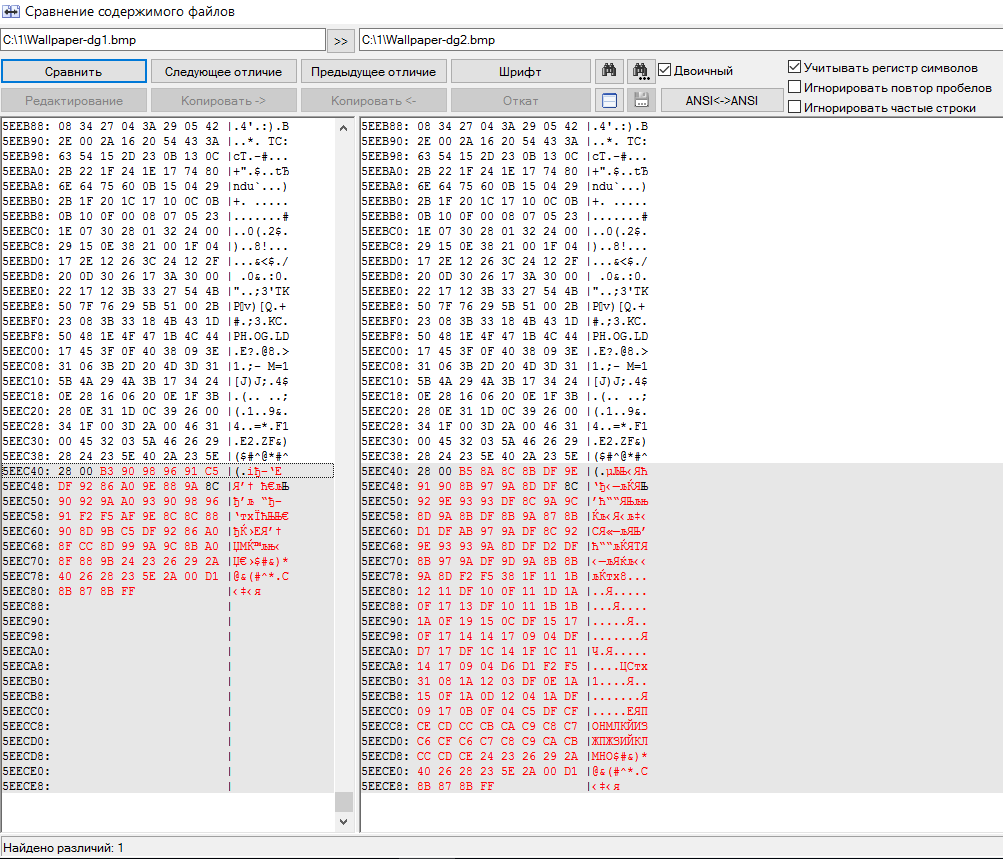Uncheck the Двоичный checkbox
This screenshot has width=1003, height=859.
[664, 71]
